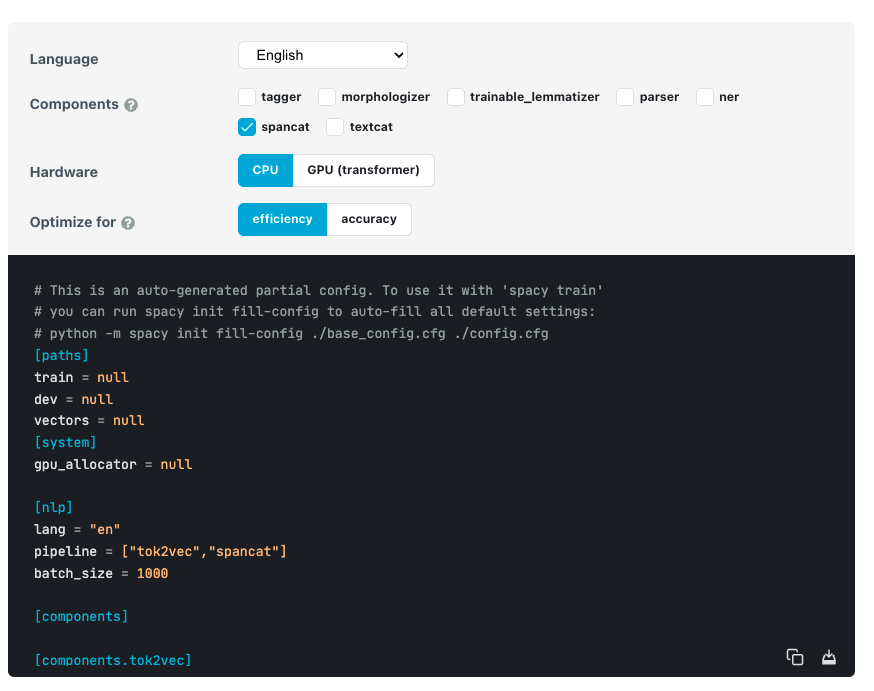Image resolution: width=874 pixels, height=691 pixels.
Task: Click the lang = "en" line
Action: pyautogui.click(x=77, y=529)
